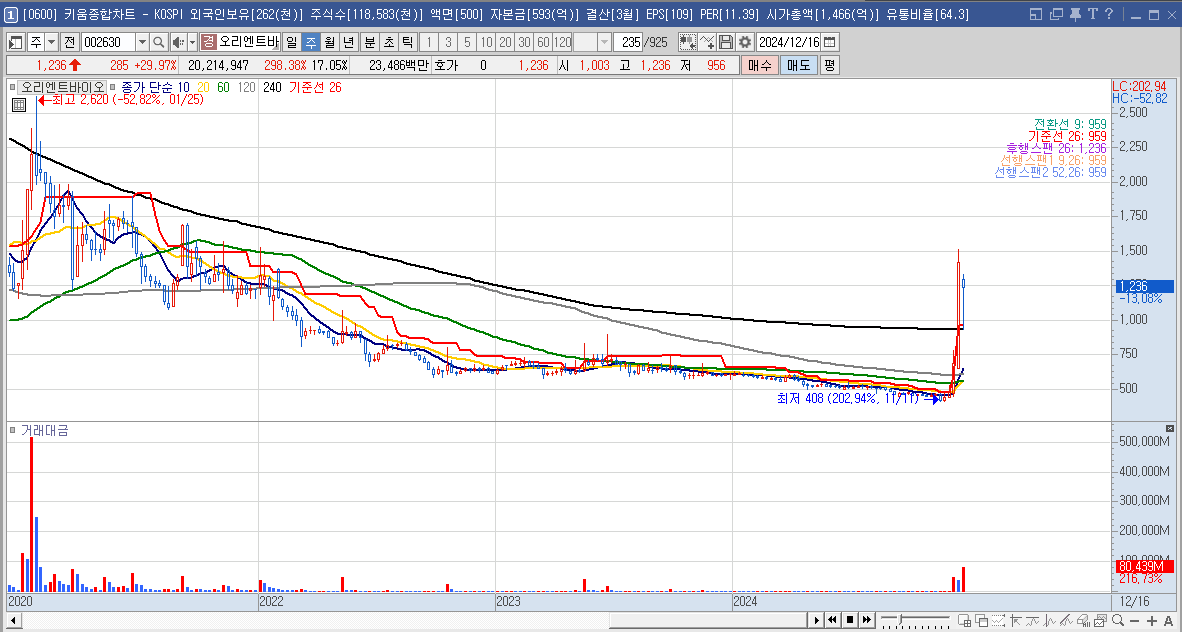Click the stop square replay button
Viewport: 1182px width, 632px height.
coord(850,620)
